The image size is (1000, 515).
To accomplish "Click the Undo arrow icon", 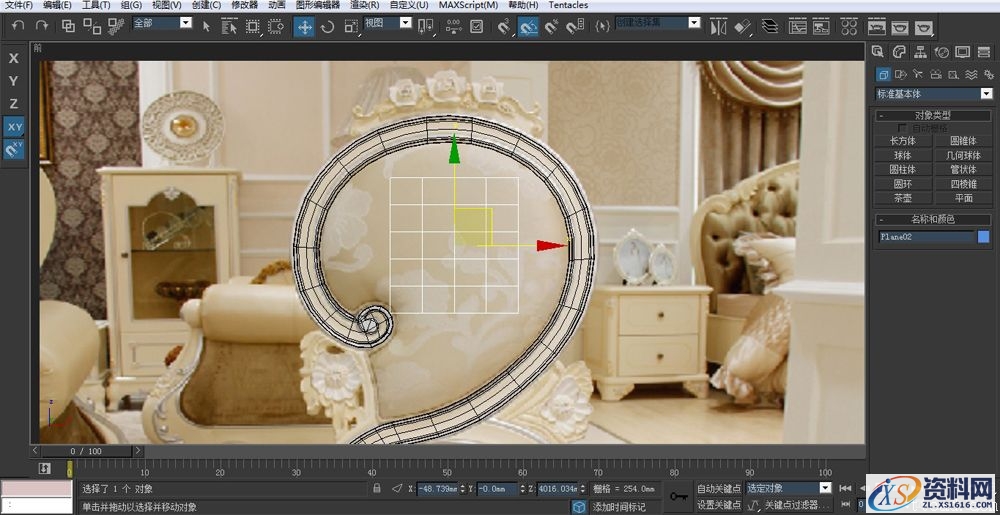I will coord(18,26).
